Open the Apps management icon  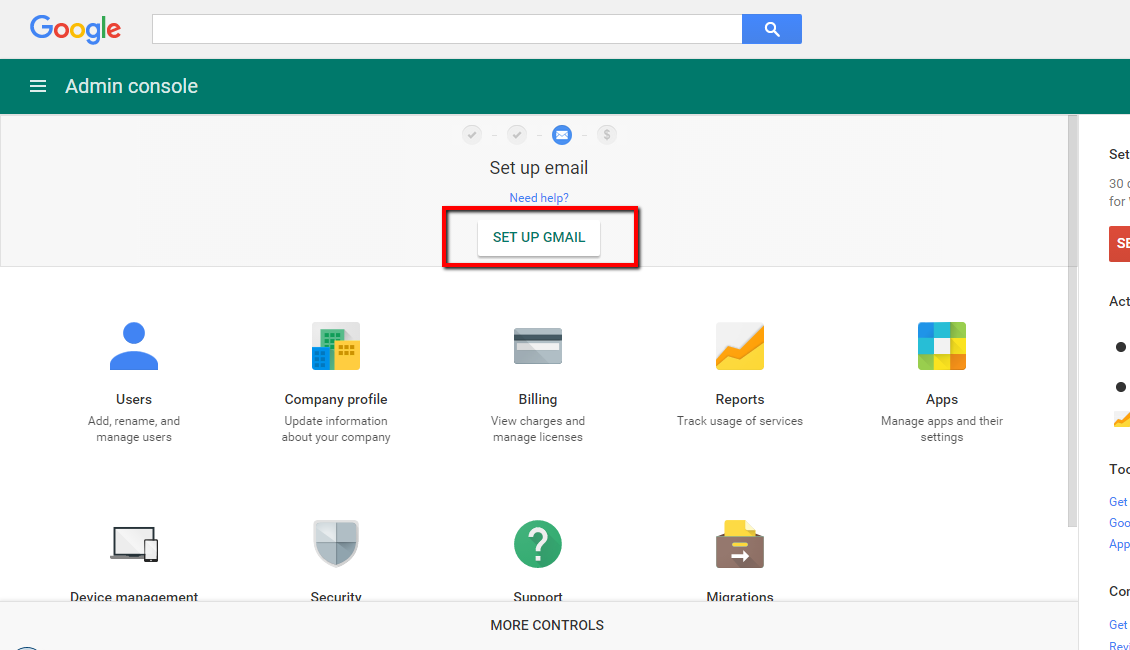941,345
